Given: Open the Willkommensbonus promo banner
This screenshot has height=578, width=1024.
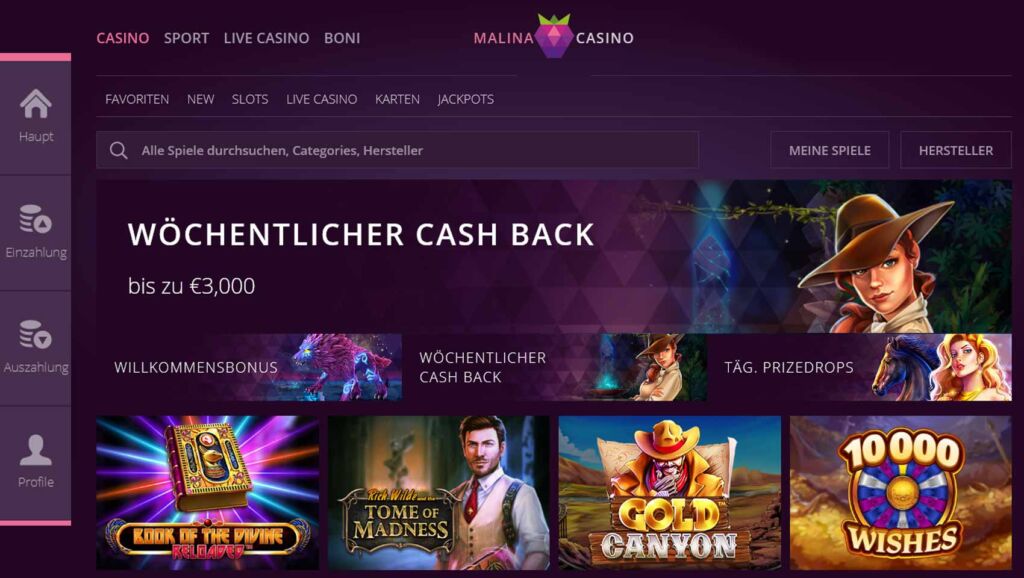Looking at the screenshot, I should coord(249,367).
